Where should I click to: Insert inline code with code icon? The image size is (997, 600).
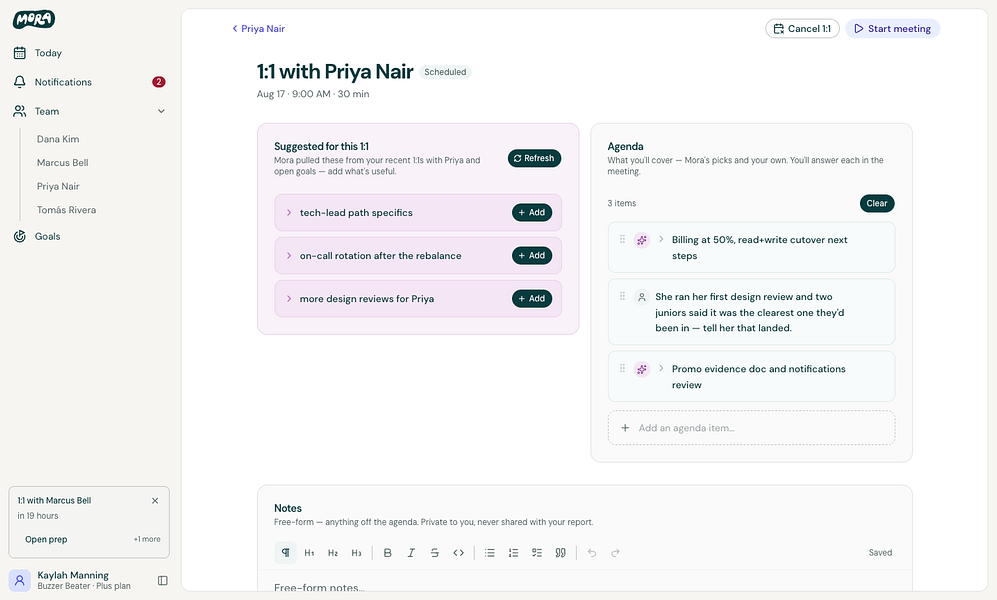[x=458, y=553]
